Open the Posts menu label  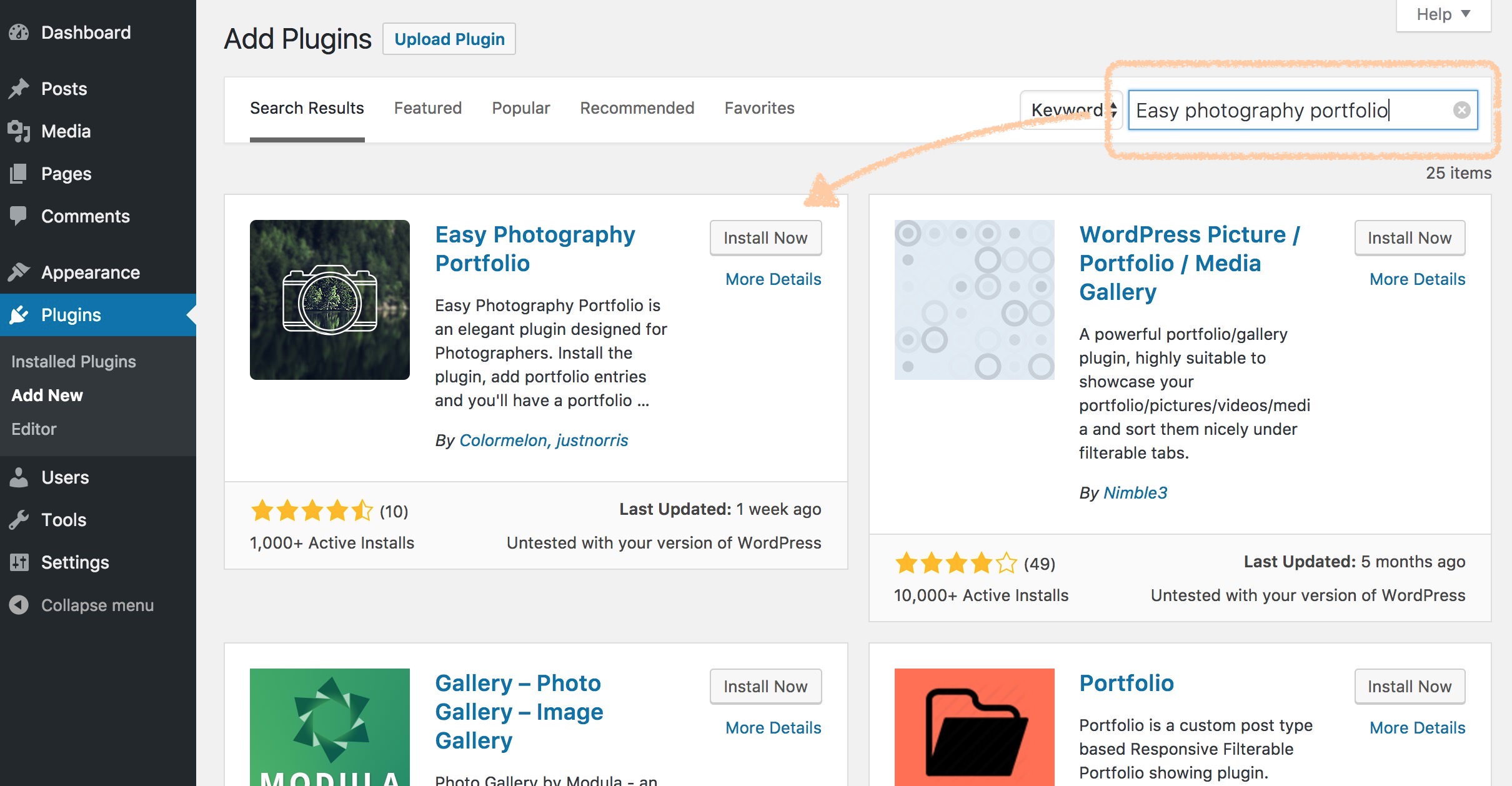64,89
